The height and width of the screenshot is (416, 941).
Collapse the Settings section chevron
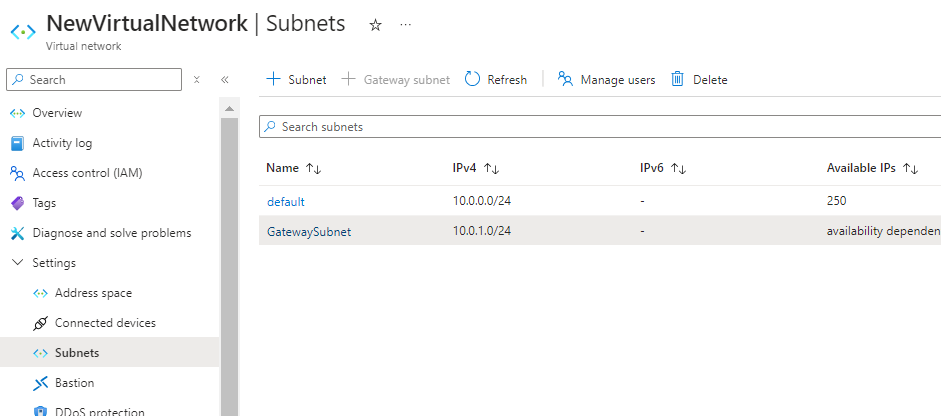pos(18,262)
